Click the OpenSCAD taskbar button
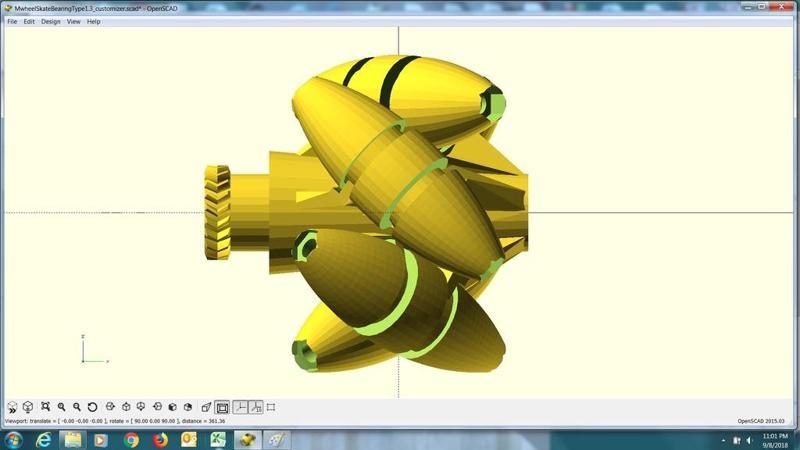The width and height of the screenshot is (800, 450). point(247,440)
